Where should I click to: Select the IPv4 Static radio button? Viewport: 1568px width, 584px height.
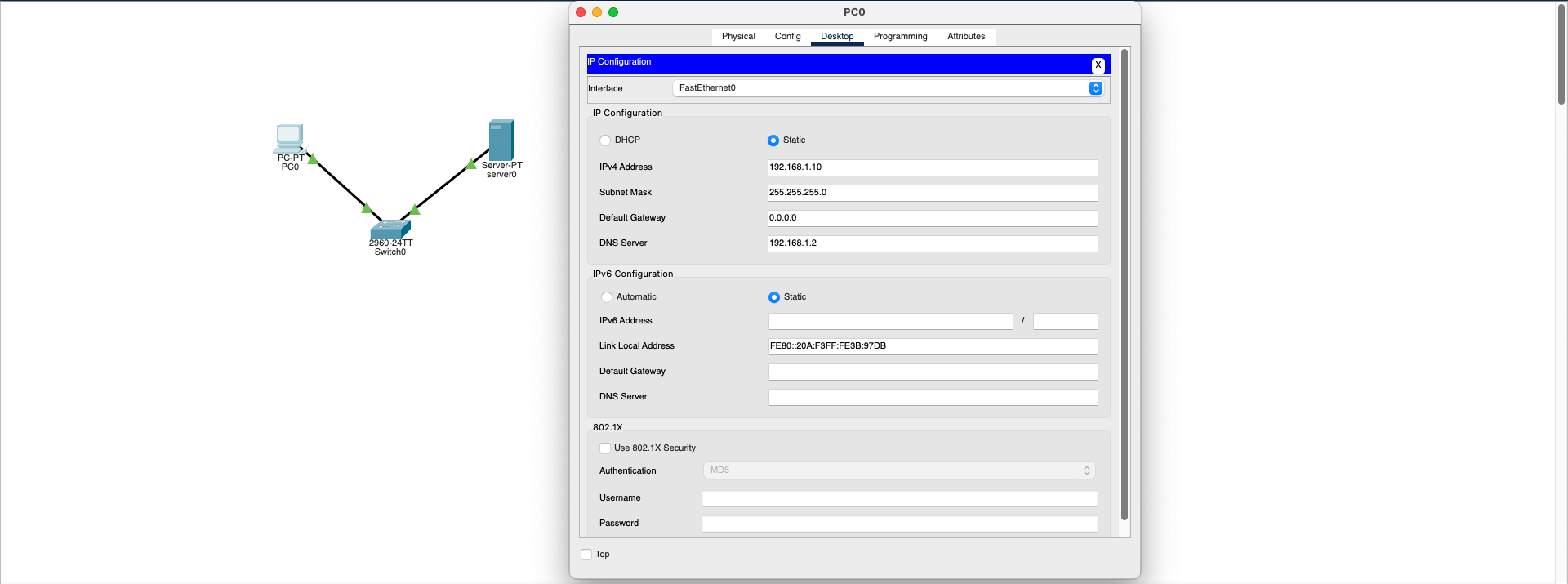[x=773, y=140]
